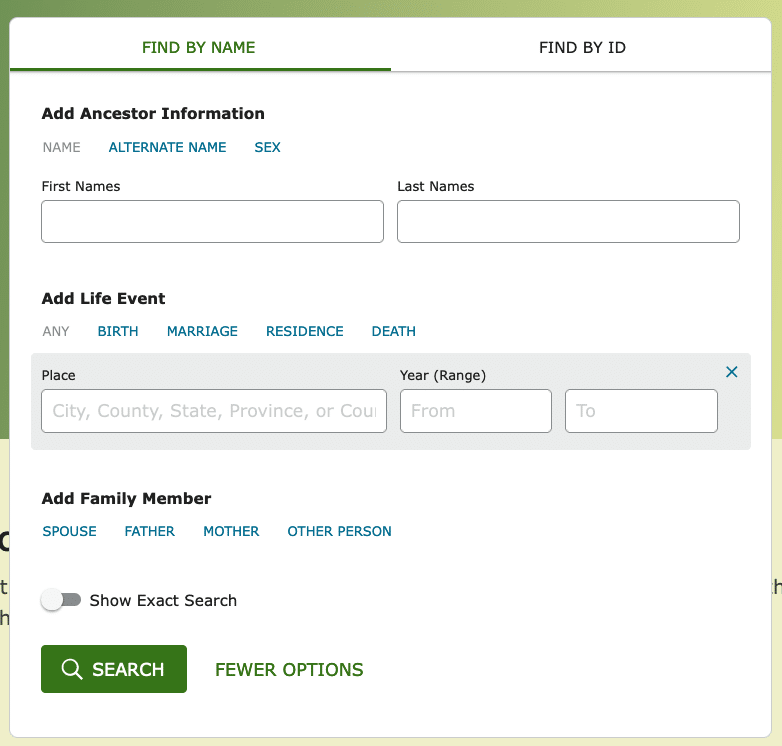Choose the Birth life event
Viewport: 782px width, 746px height.
118,331
